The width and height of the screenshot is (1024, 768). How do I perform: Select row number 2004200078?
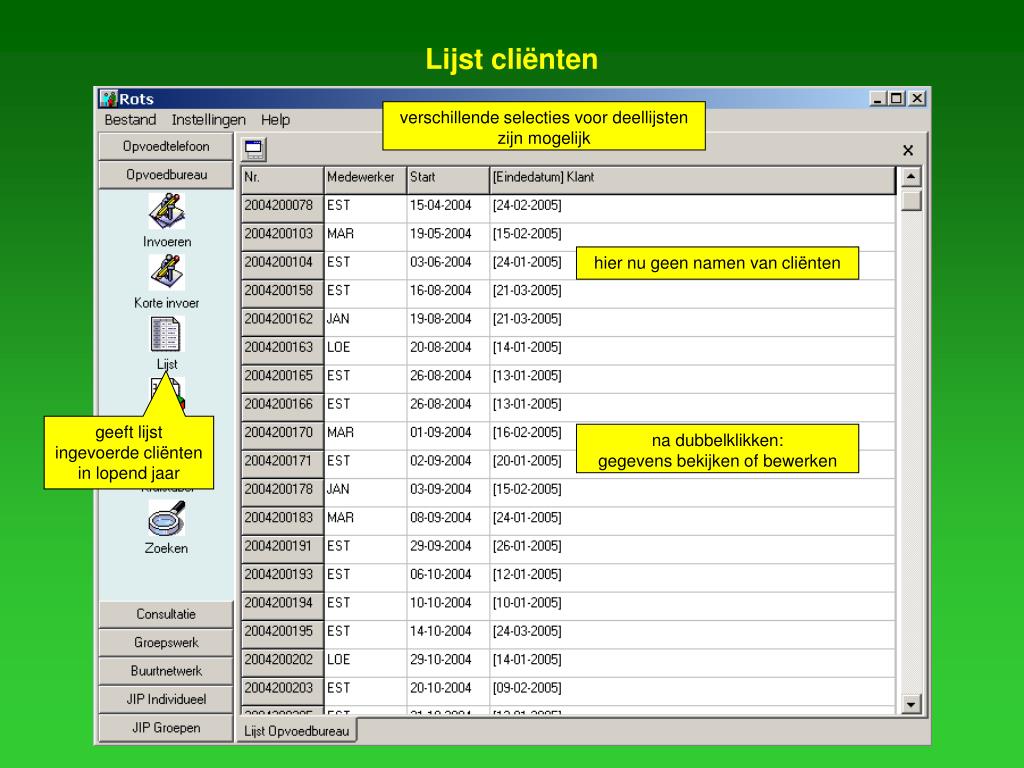pyautogui.click(x=282, y=206)
